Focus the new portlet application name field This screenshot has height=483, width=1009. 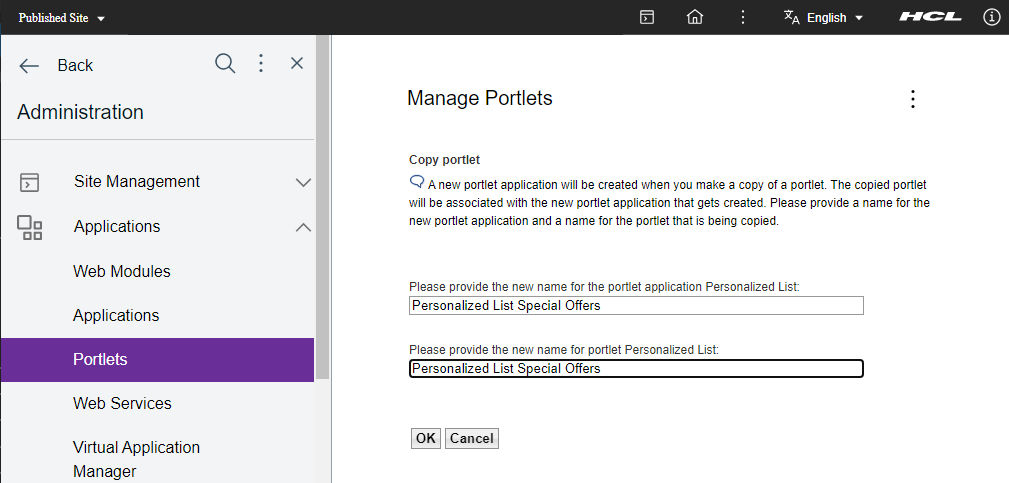click(x=636, y=305)
